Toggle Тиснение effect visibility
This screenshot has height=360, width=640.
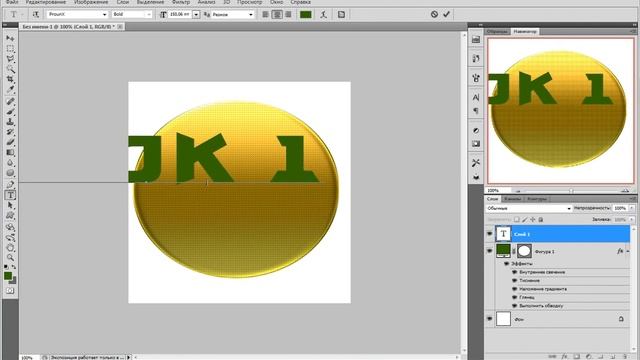point(514,280)
